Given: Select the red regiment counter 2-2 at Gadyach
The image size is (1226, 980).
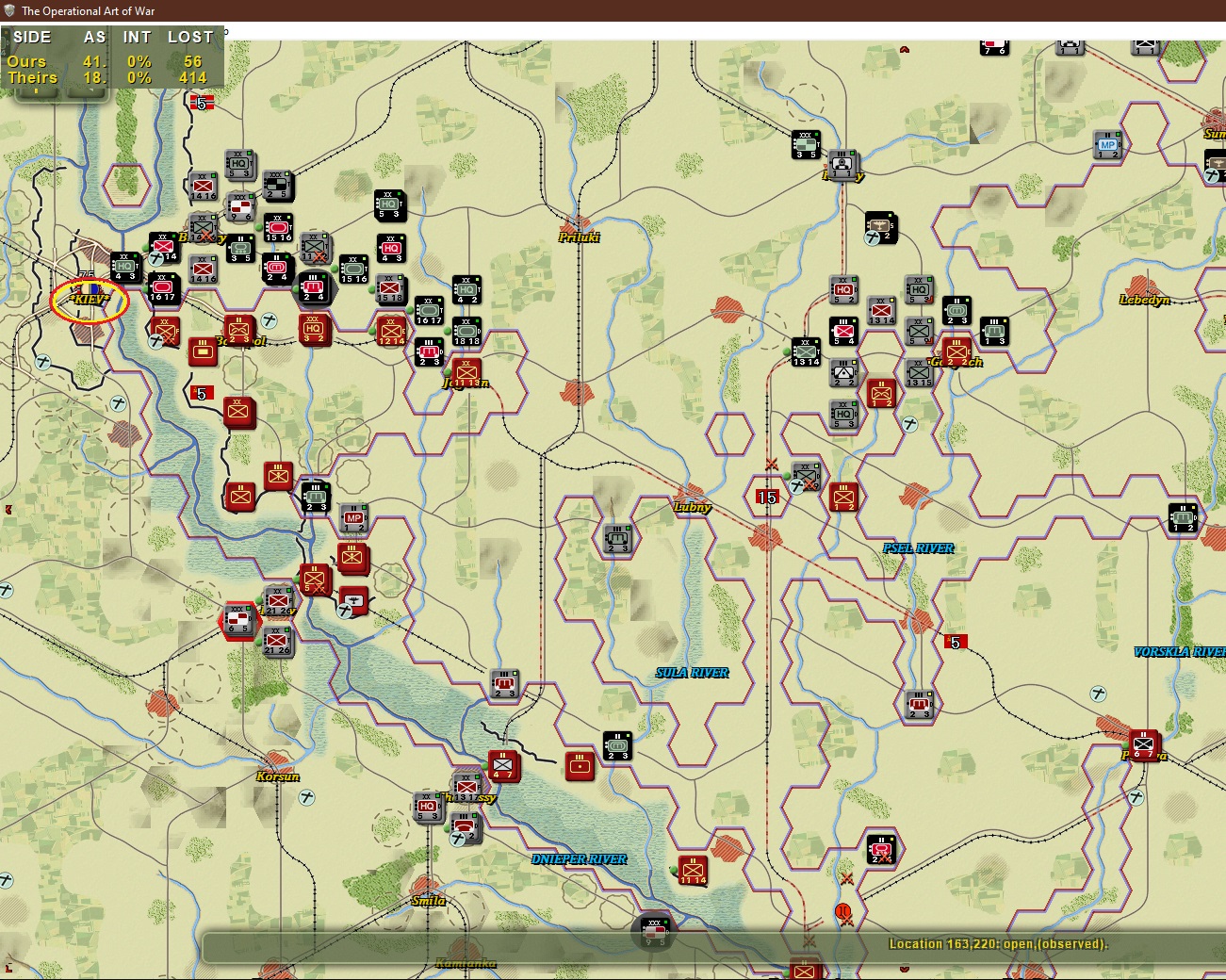Looking at the screenshot, I should pyautogui.click(x=956, y=352).
